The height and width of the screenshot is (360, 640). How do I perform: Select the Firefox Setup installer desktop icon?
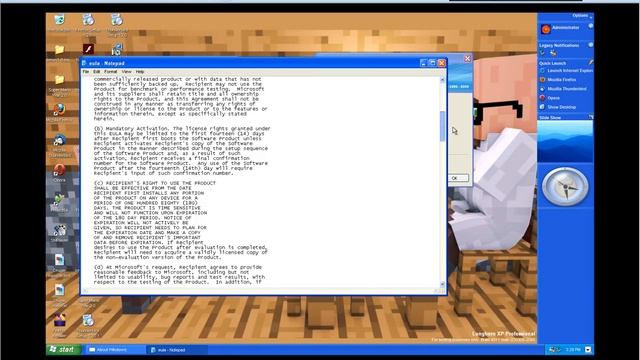tap(88, 20)
